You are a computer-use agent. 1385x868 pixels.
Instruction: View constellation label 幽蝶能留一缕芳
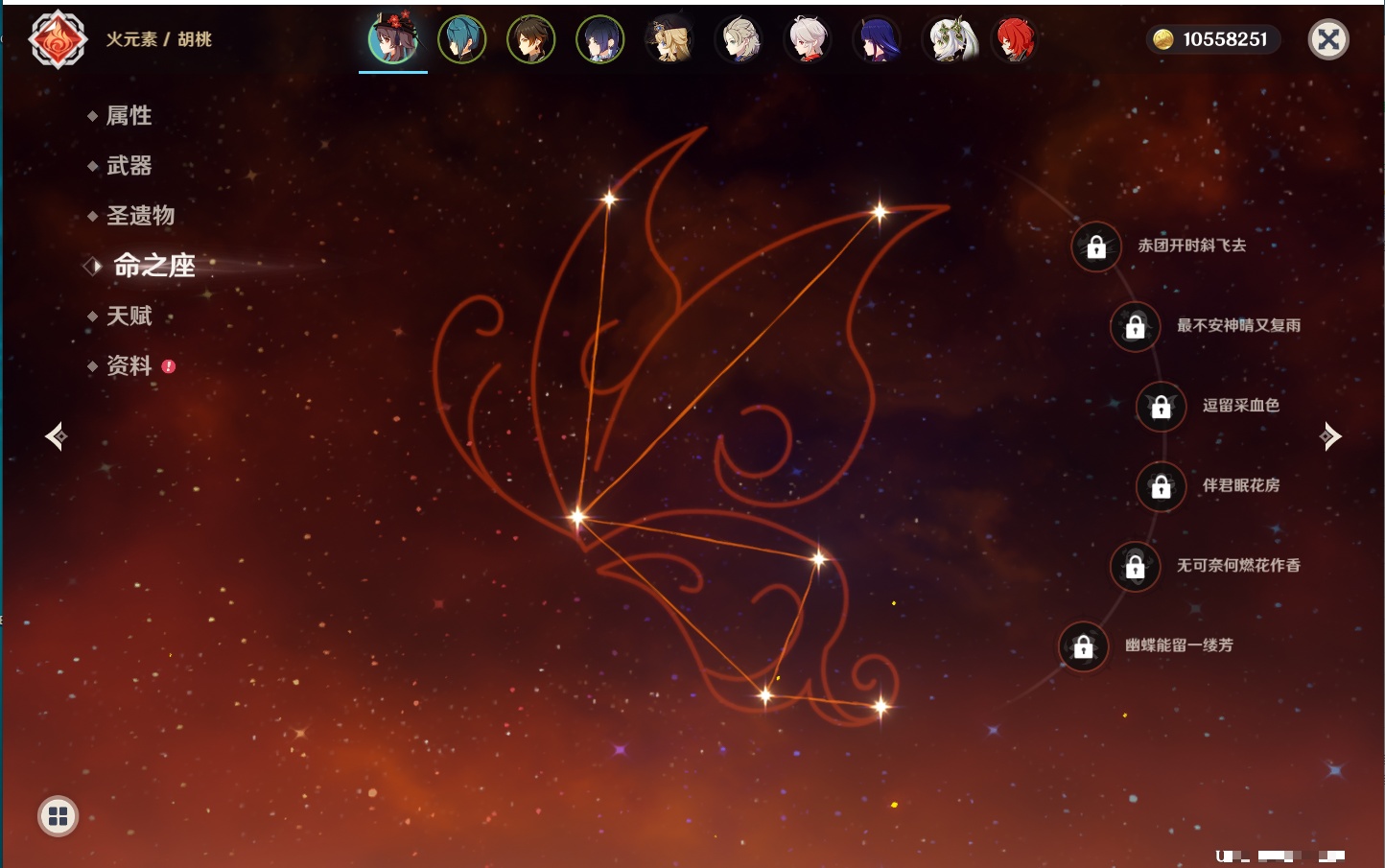point(1179,645)
